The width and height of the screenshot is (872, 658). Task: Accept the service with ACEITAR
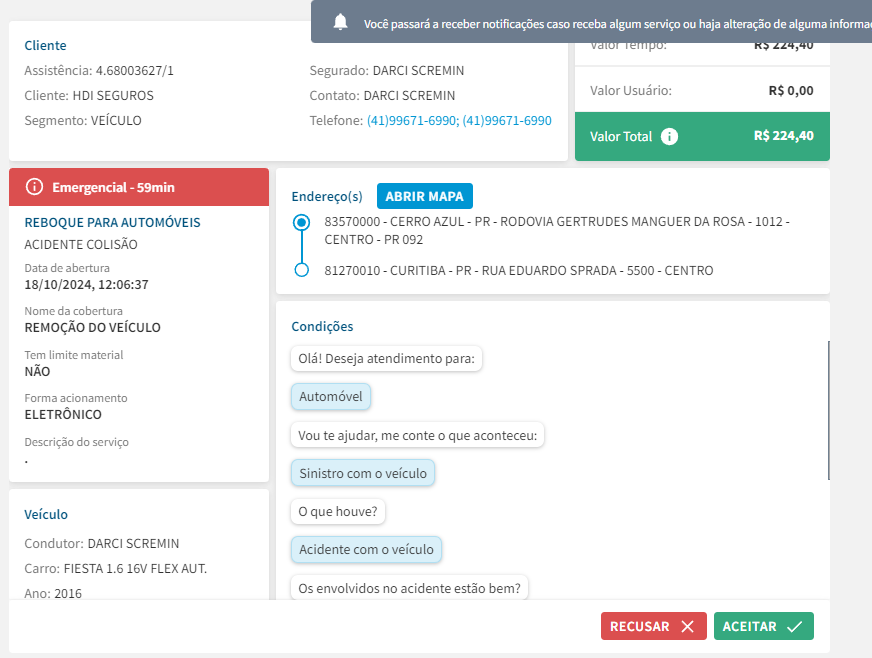(763, 626)
